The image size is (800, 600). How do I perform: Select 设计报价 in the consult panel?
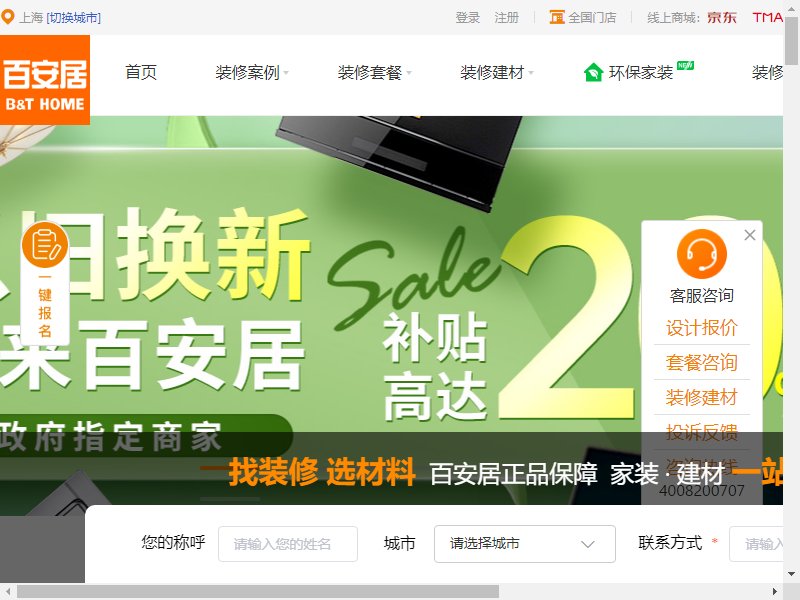click(x=702, y=328)
